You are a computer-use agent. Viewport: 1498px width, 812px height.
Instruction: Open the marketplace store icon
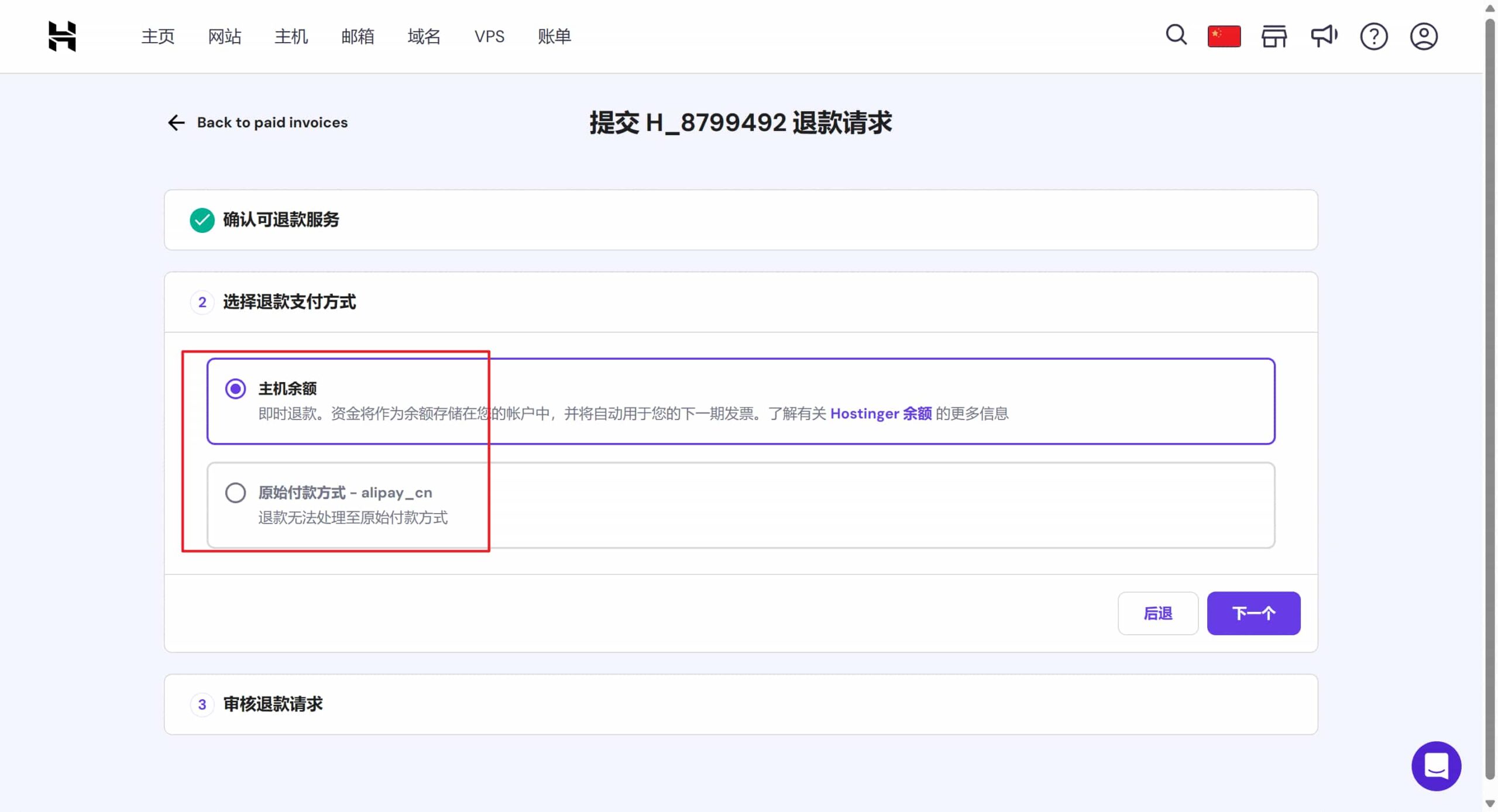(1273, 36)
